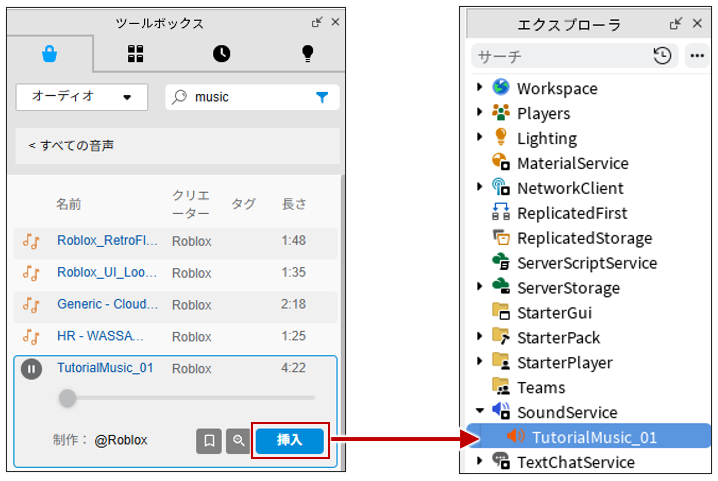
Task: Click the TutorialMusic_01 title in Toolbox list
Action: click(x=105, y=368)
